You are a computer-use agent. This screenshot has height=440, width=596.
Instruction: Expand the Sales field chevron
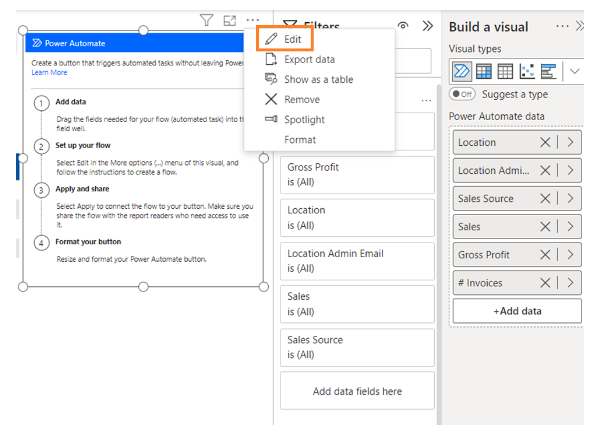(570, 227)
